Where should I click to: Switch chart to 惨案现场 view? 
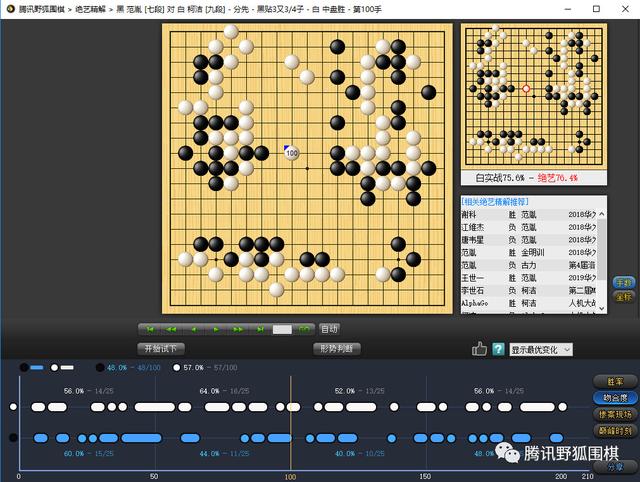(615, 414)
